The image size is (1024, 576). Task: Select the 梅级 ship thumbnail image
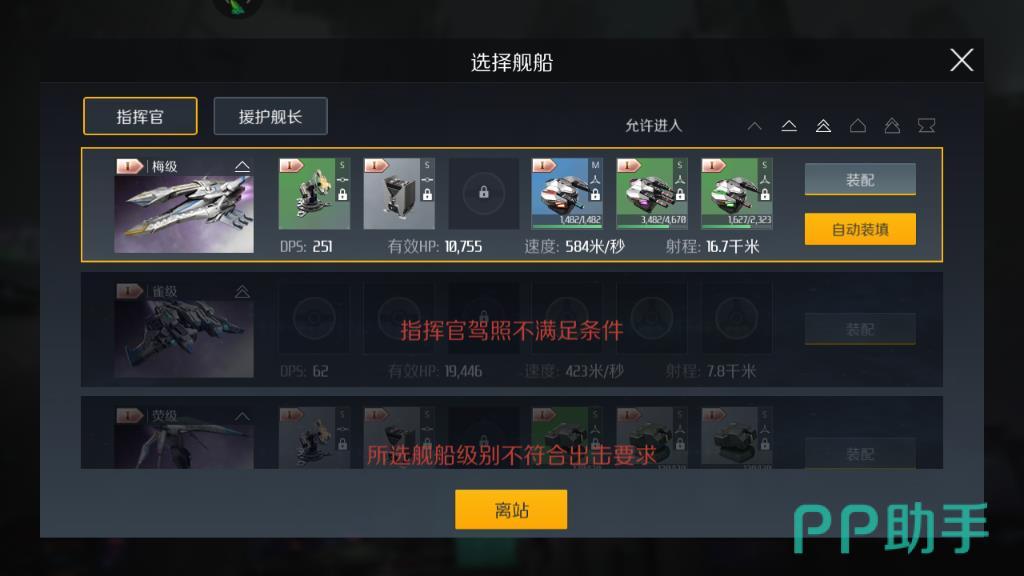click(x=184, y=213)
